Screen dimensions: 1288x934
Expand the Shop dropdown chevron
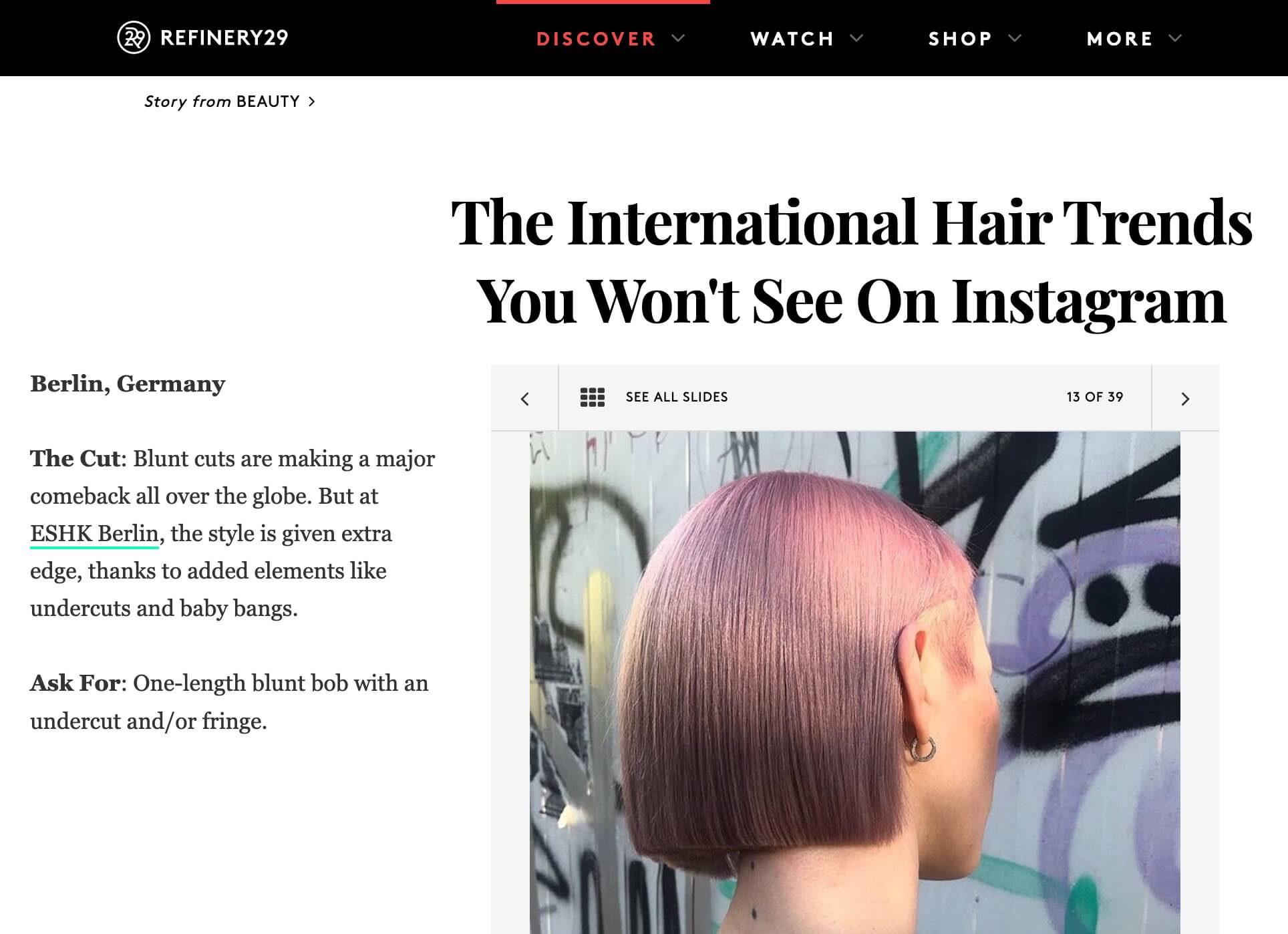(1015, 38)
